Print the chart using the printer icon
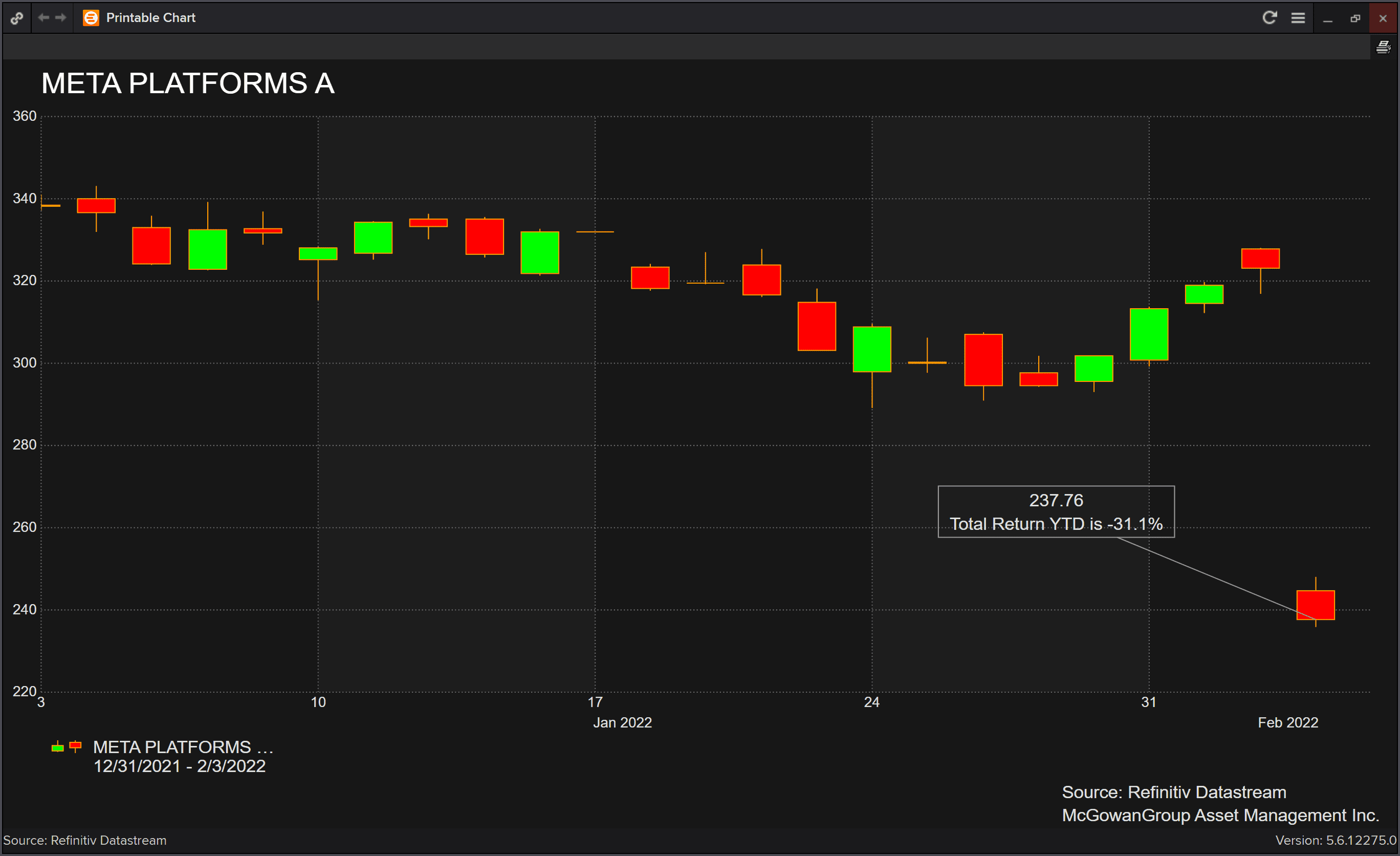This screenshot has width=1400, height=856. [x=1384, y=47]
